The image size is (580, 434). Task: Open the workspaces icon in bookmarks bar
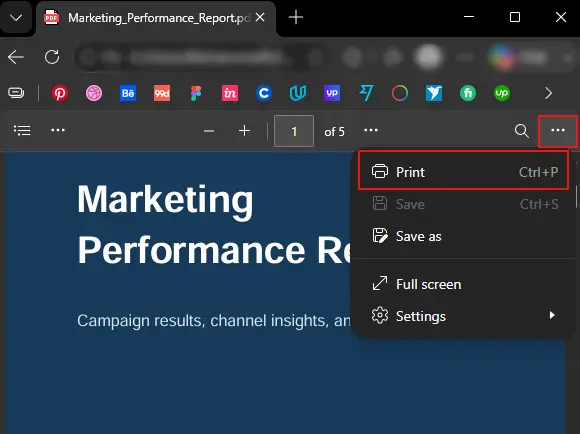pyautogui.click(x=16, y=93)
